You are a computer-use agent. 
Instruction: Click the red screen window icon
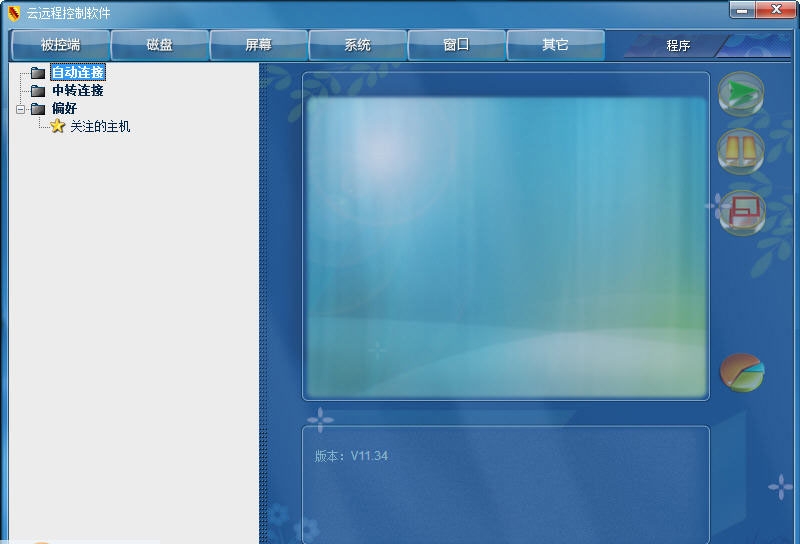(x=742, y=212)
